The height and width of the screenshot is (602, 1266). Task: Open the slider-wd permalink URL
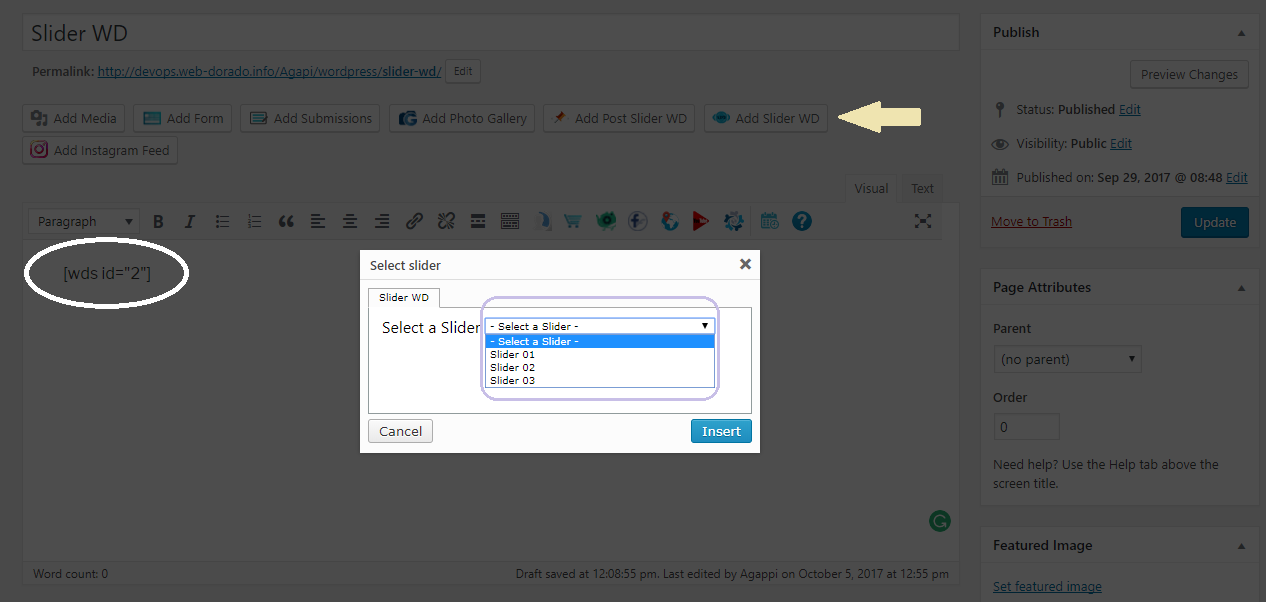pyautogui.click(x=269, y=72)
